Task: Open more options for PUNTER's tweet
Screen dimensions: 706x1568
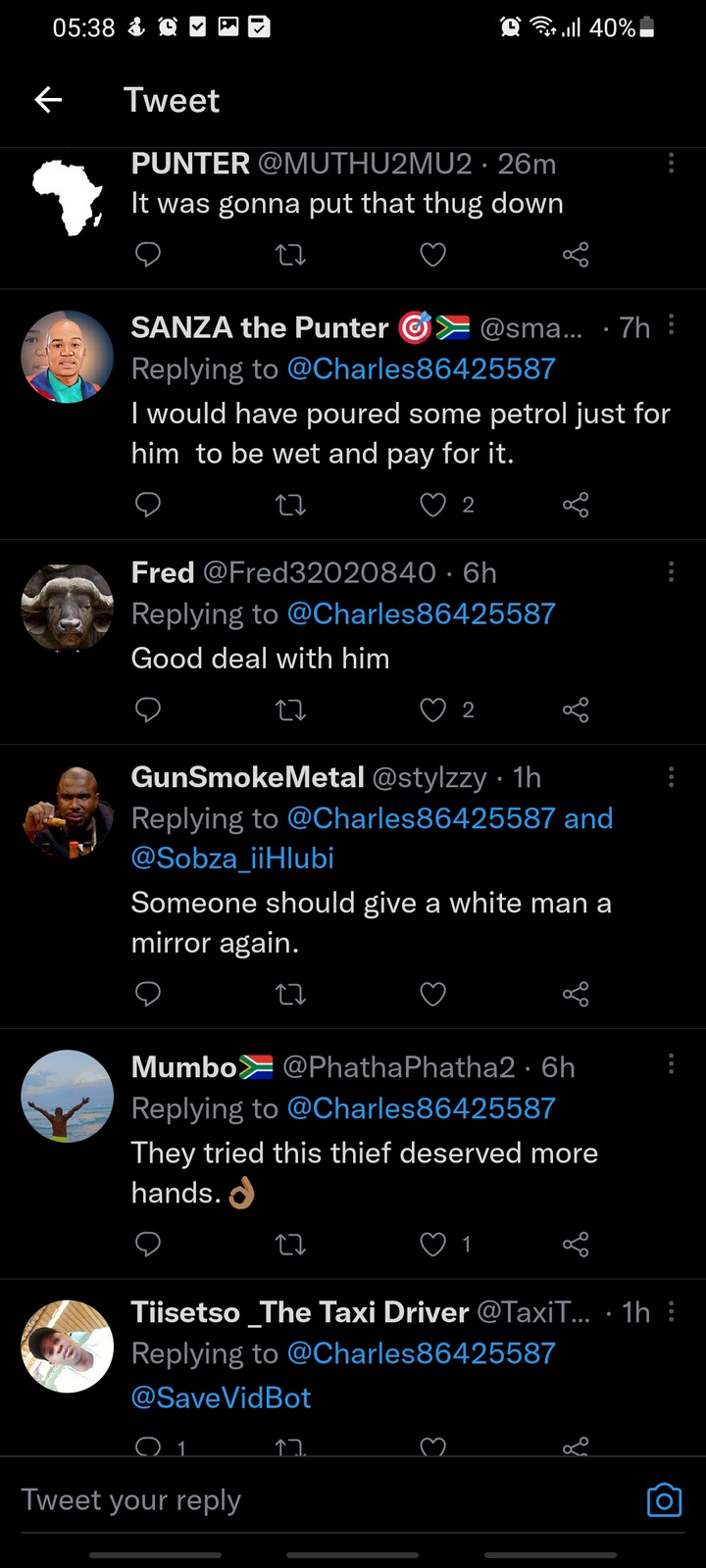Action: point(671,163)
